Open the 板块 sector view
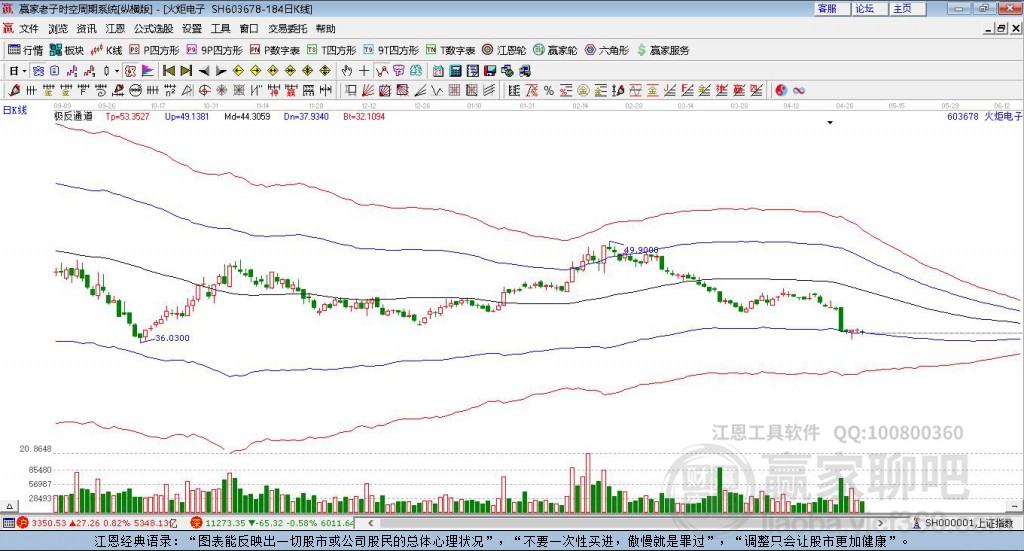Viewport: 1024px width, 551px height. [x=67, y=50]
